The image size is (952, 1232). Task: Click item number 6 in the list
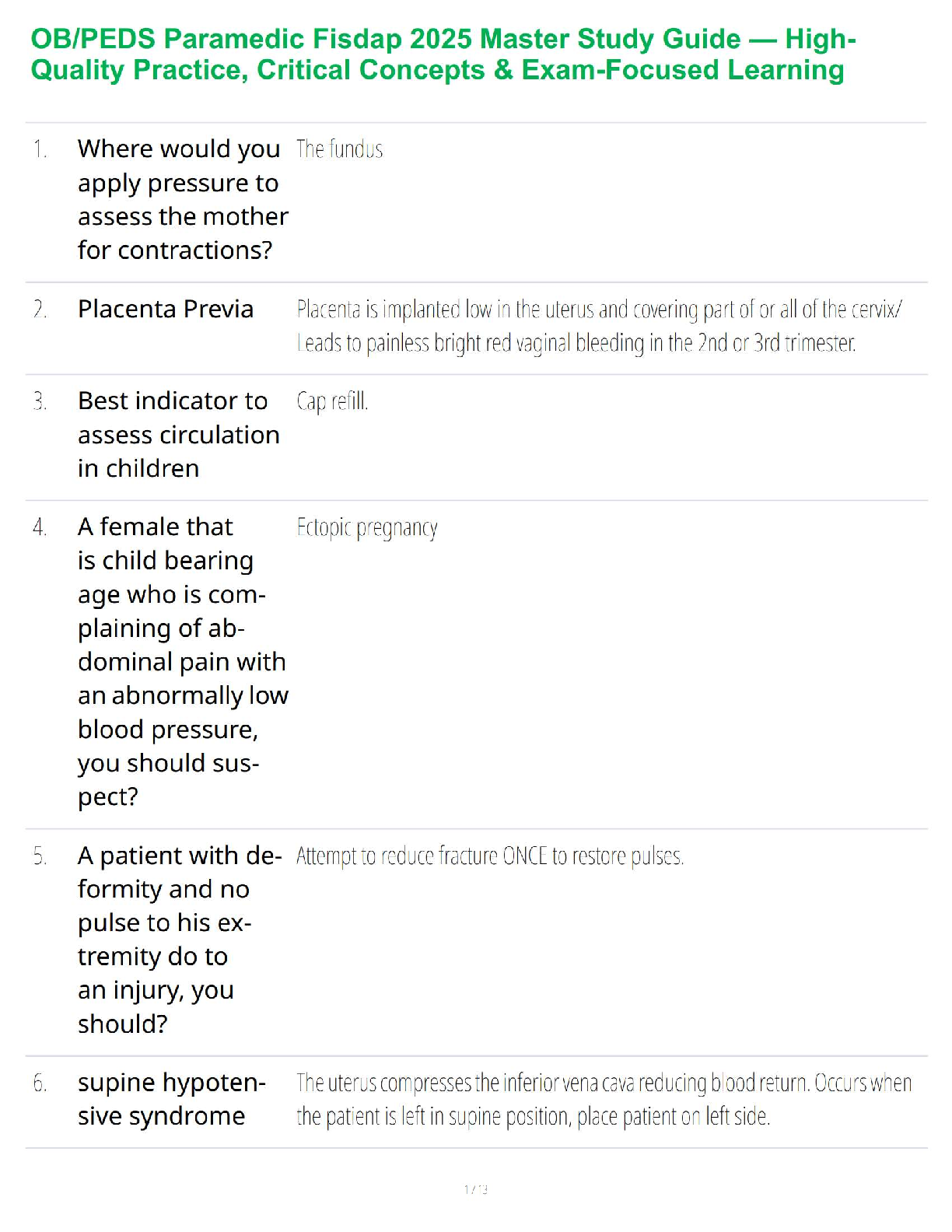point(40,1083)
